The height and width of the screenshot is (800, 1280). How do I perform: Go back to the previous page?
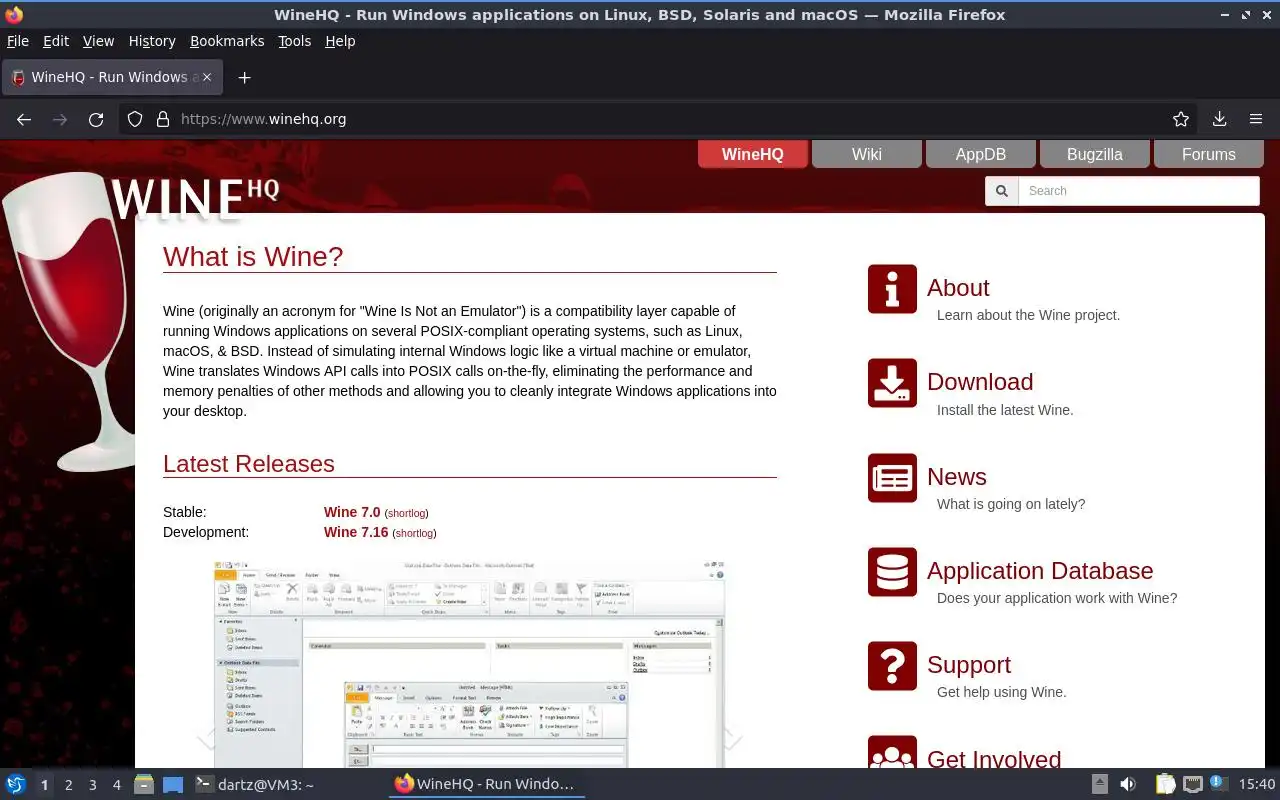[24, 119]
